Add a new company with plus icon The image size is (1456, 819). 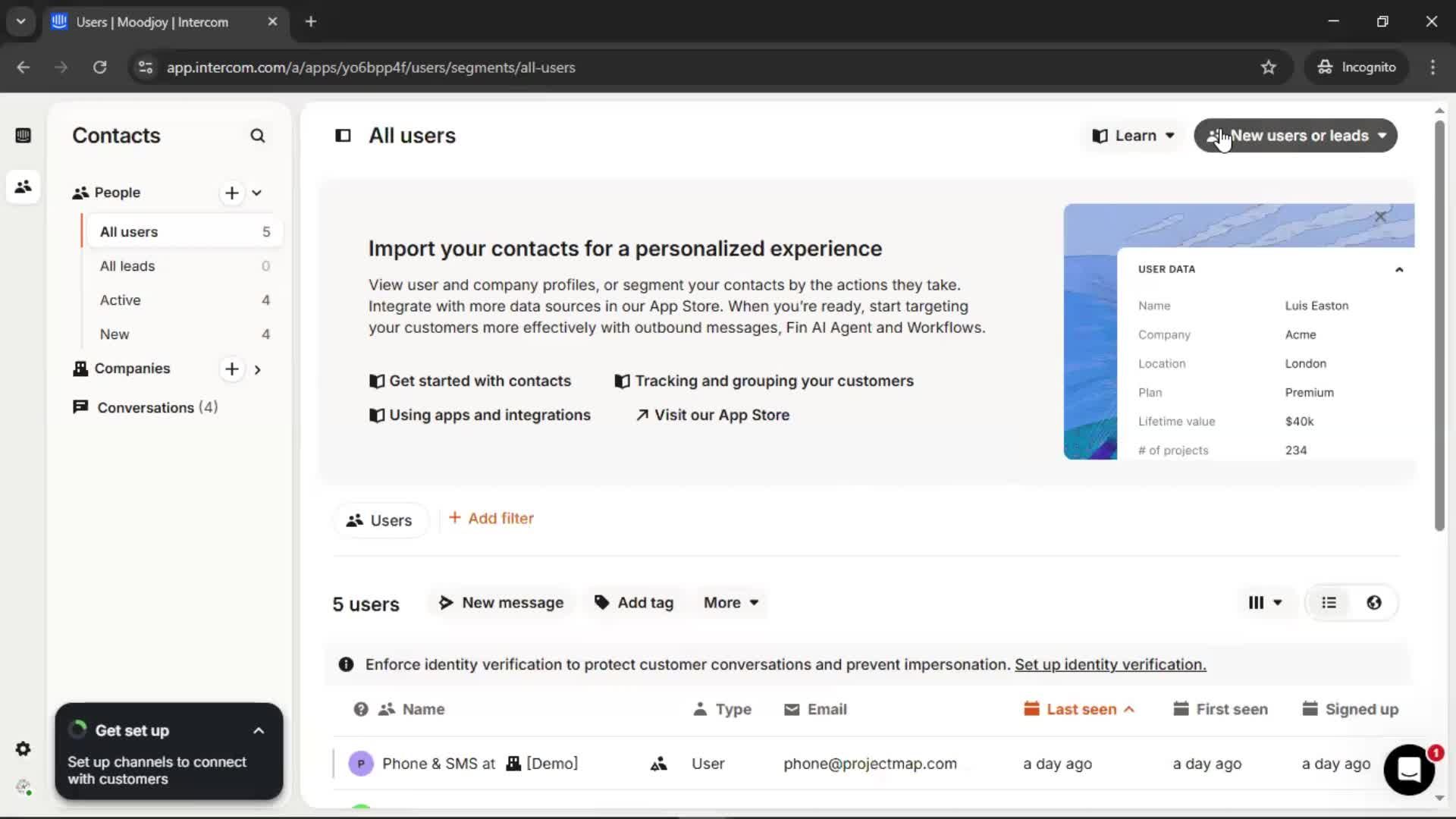(x=232, y=369)
